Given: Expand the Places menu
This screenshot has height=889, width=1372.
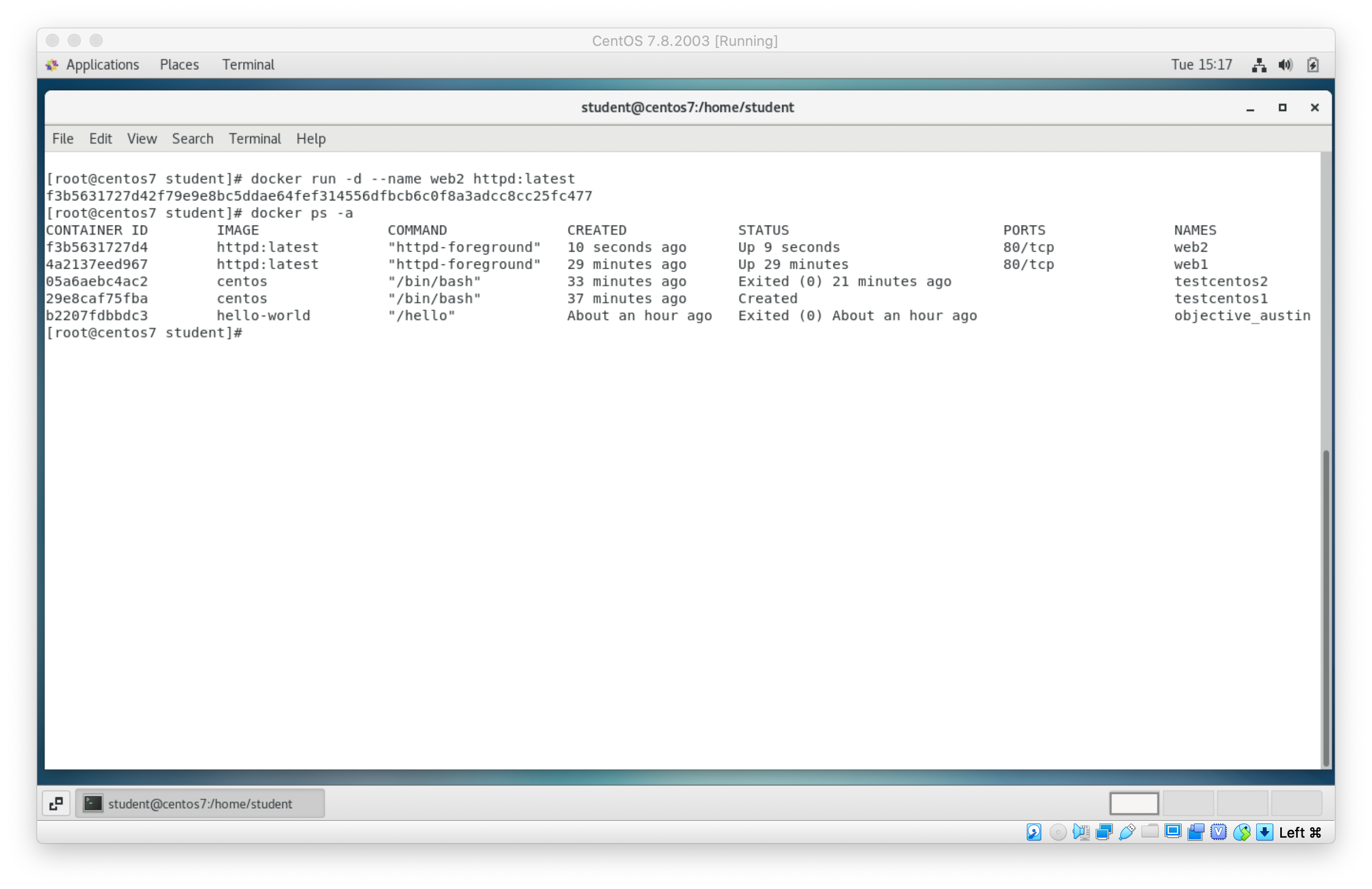Looking at the screenshot, I should [179, 64].
